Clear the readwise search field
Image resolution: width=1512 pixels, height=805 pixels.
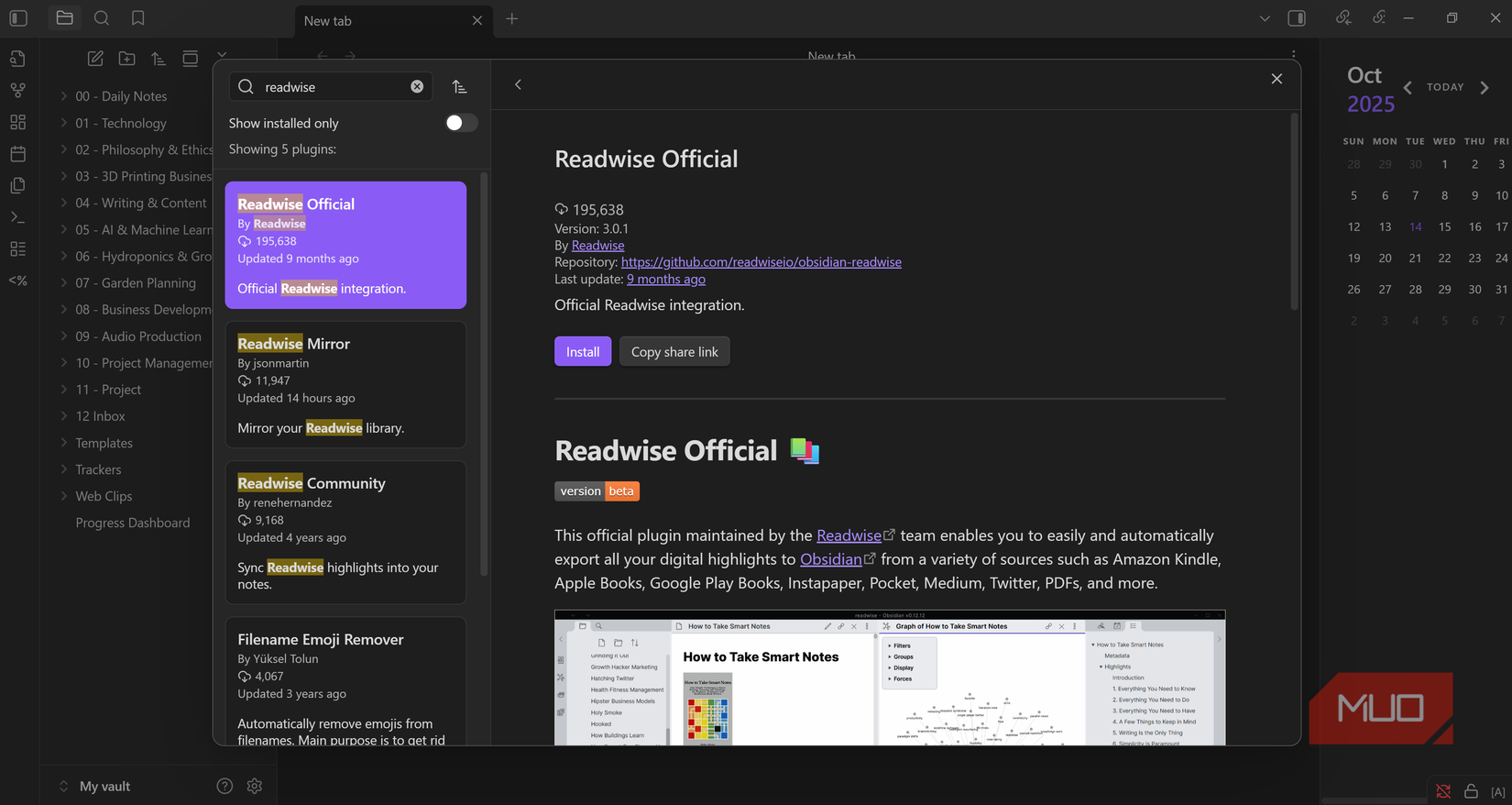417,86
